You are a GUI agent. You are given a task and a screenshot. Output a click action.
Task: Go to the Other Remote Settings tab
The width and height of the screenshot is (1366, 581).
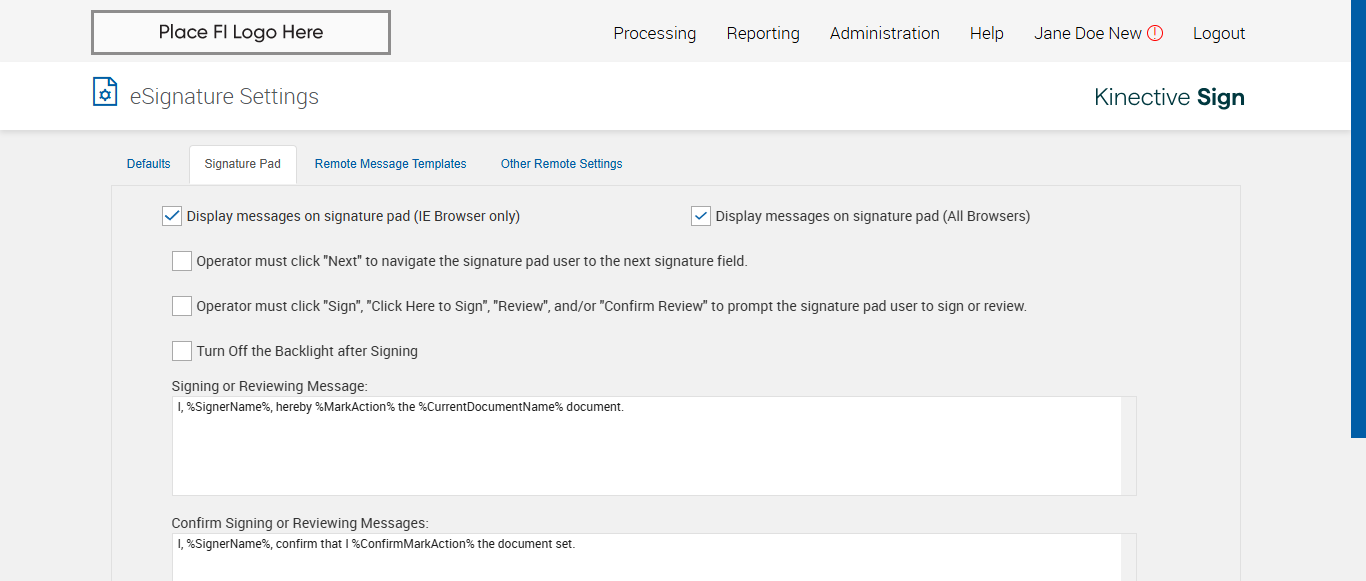[561, 164]
